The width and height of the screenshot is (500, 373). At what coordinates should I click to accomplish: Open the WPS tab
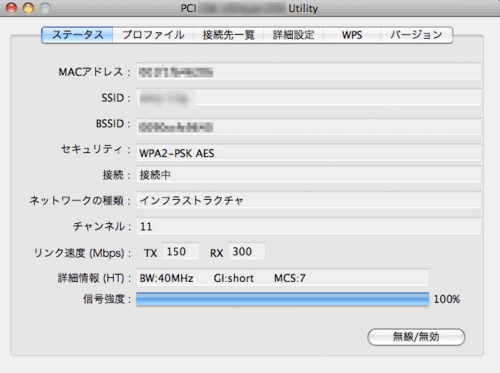point(352,35)
